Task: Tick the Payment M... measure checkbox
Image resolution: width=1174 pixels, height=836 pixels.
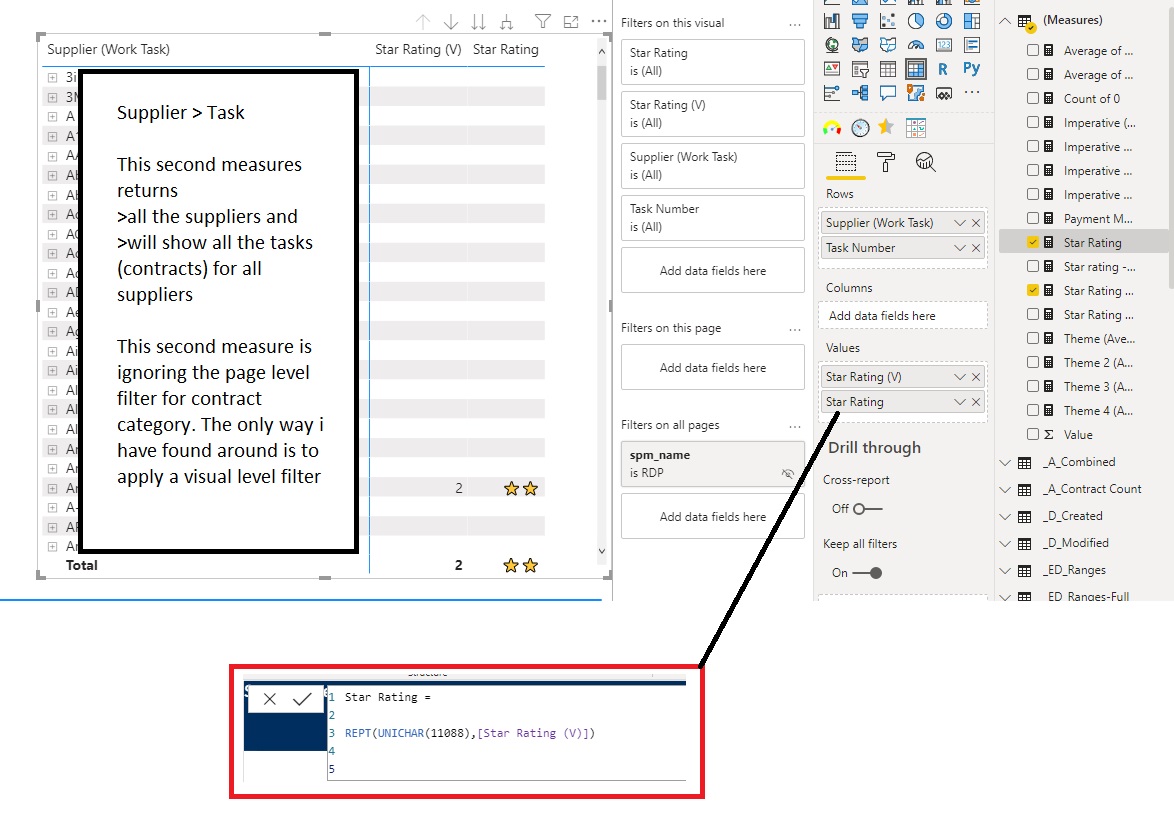Action: click(x=1033, y=219)
